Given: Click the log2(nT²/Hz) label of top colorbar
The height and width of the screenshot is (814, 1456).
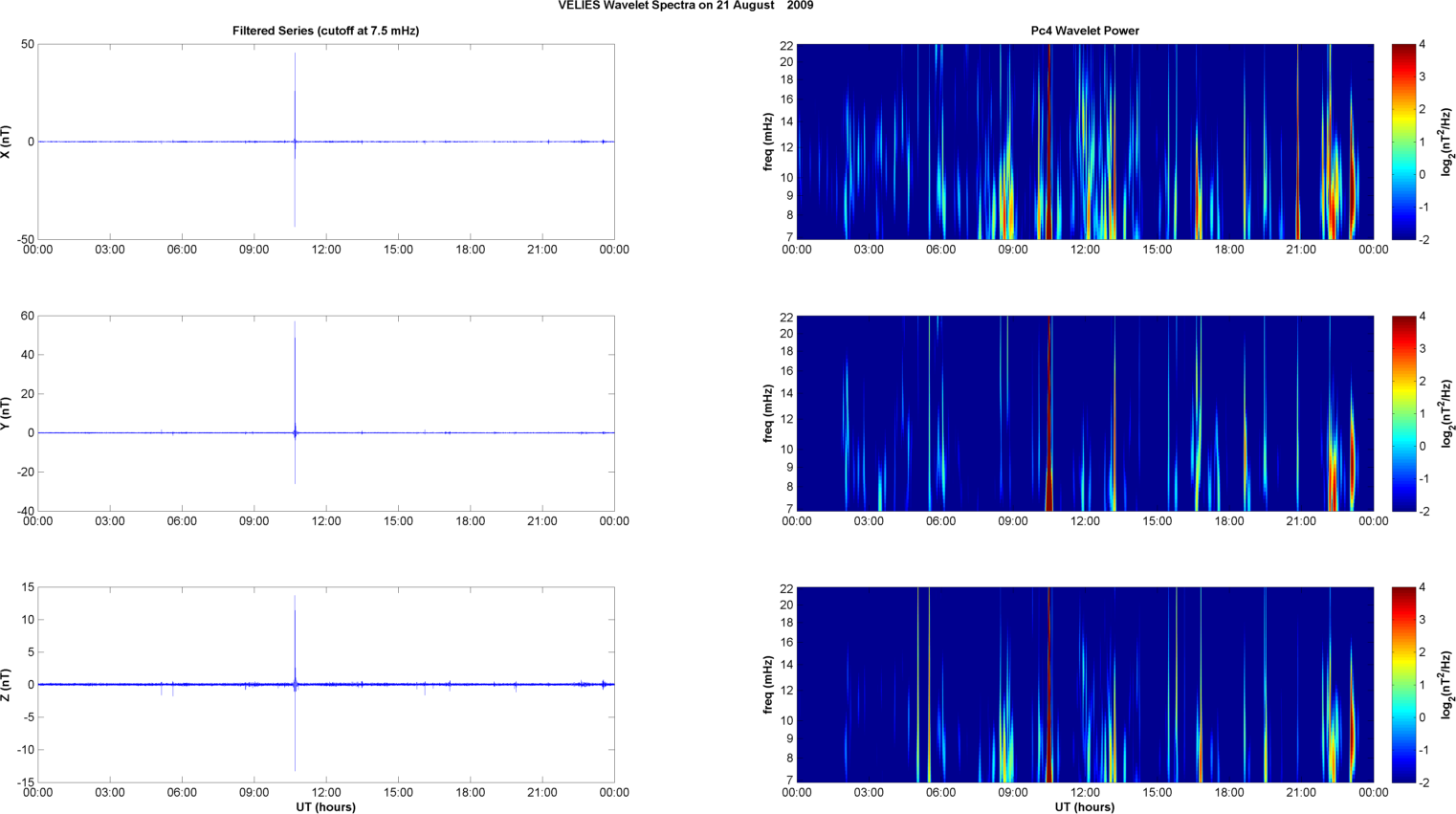Looking at the screenshot, I should click(1446, 142).
